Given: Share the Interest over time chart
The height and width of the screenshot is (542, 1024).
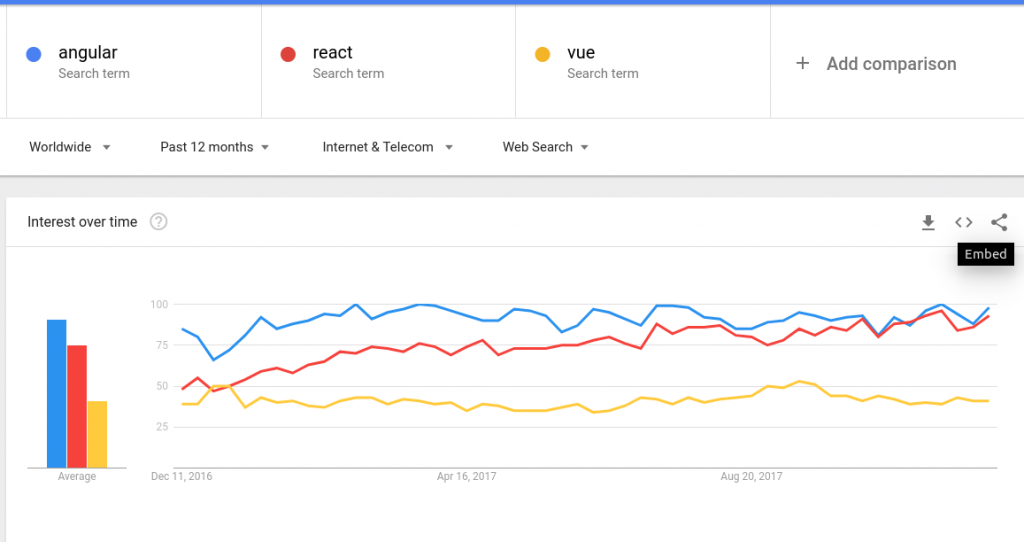Looking at the screenshot, I should click(x=999, y=222).
